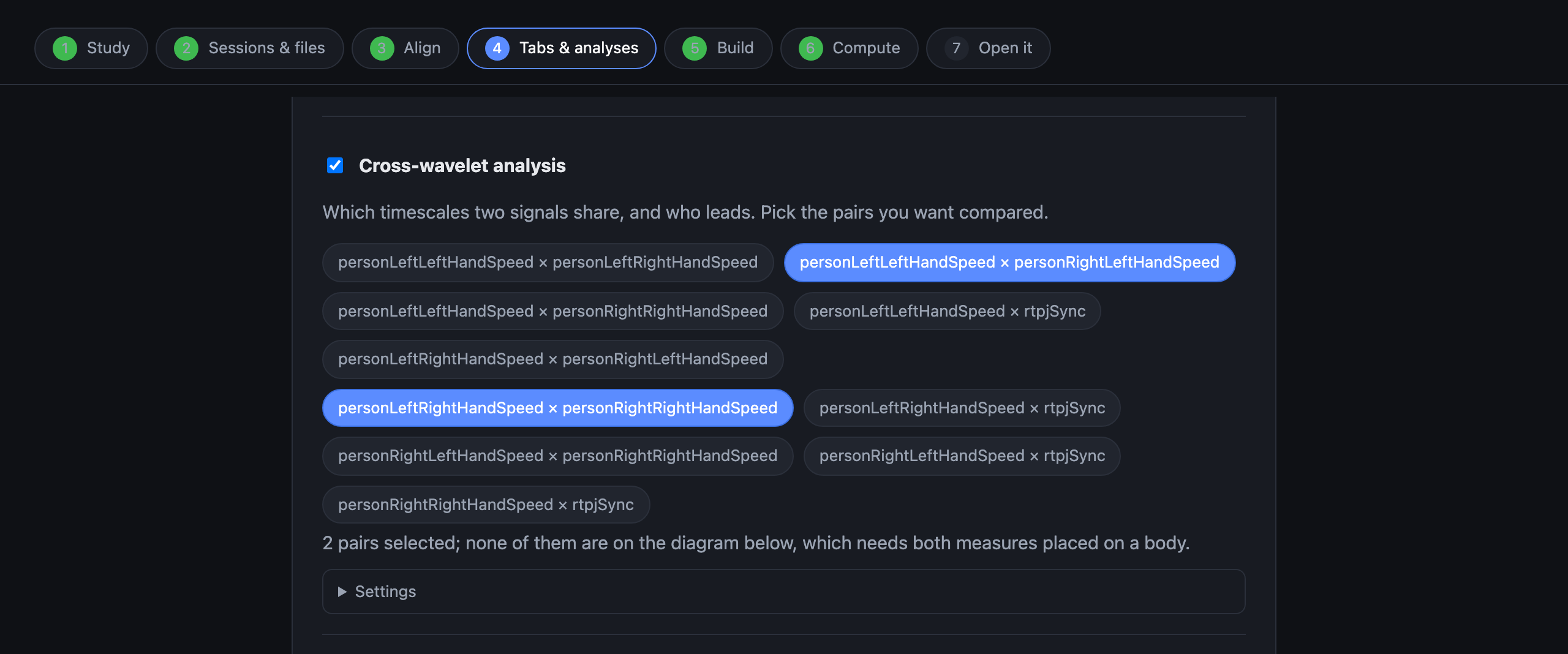Open the Sessions & files step
The width and height of the screenshot is (1568, 654).
249,48
